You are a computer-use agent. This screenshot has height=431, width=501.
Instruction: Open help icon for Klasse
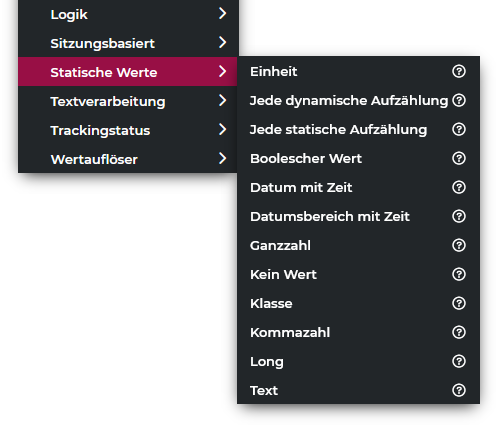(459, 303)
